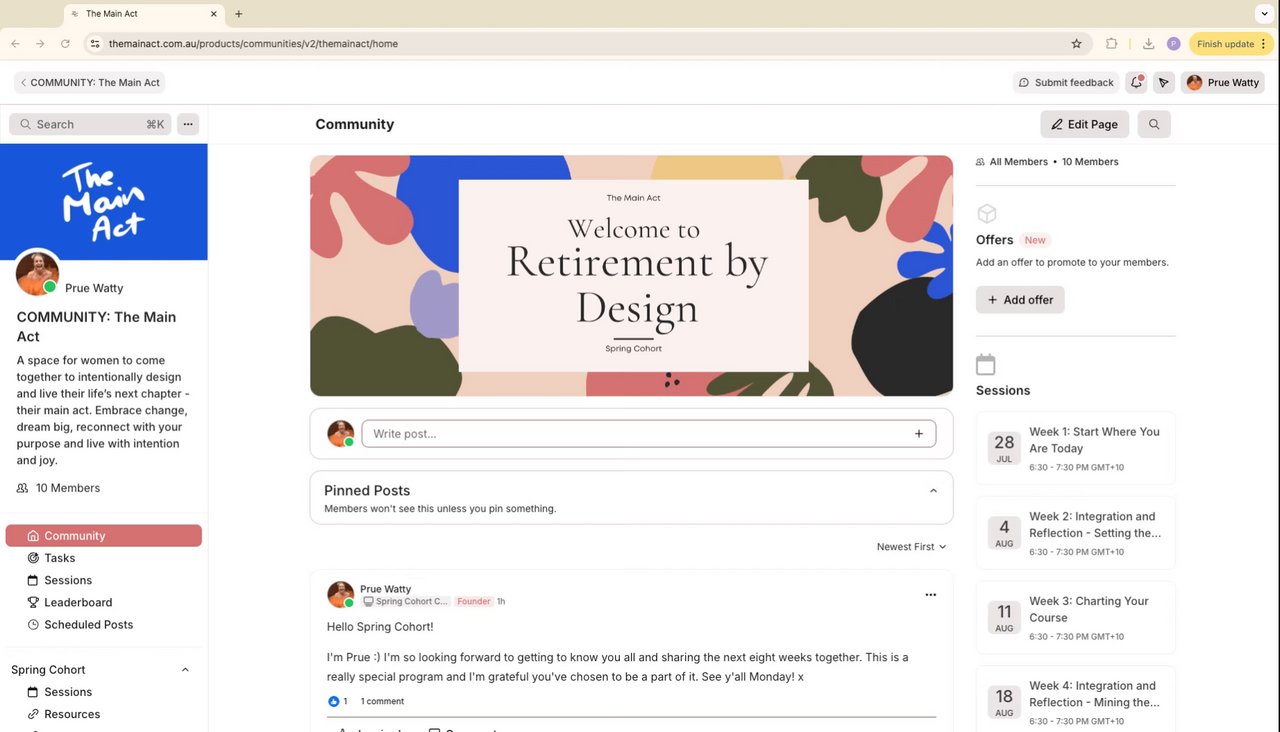The image size is (1280, 732).
Task: Click The Main Act logo banner
Action: tap(104, 202)
